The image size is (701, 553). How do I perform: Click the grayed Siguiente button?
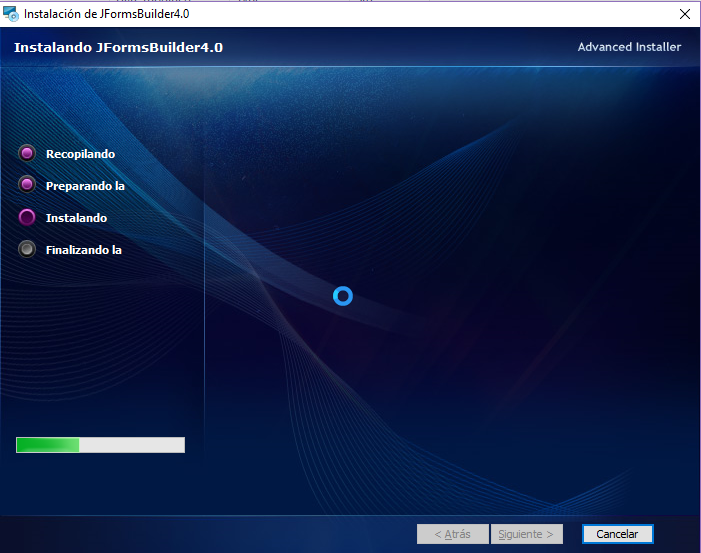526,534
